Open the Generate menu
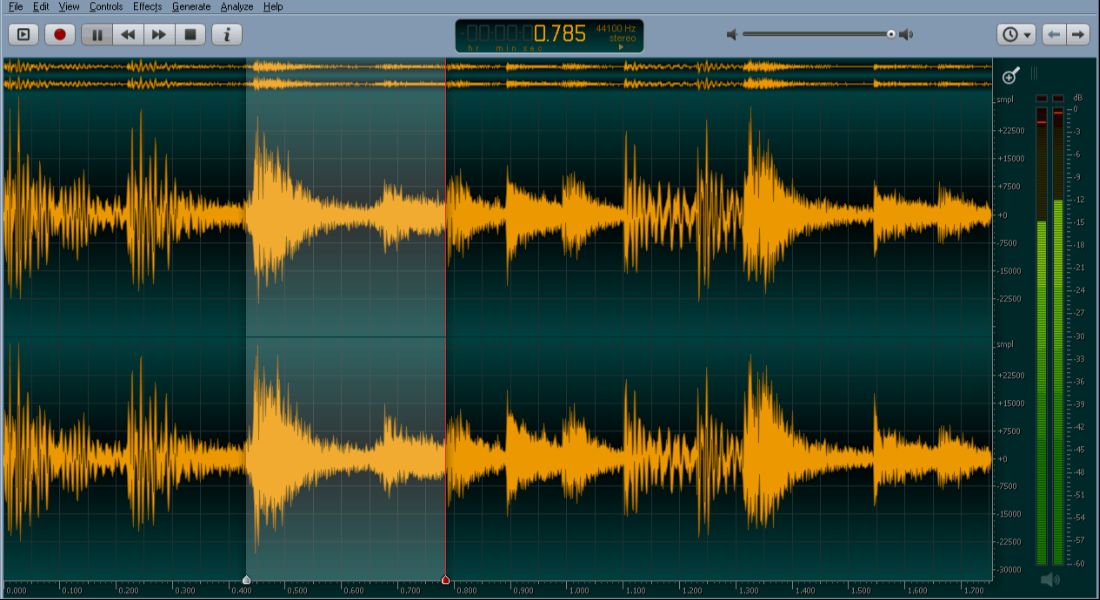The image size is (1100, 600). click(190, 6)
